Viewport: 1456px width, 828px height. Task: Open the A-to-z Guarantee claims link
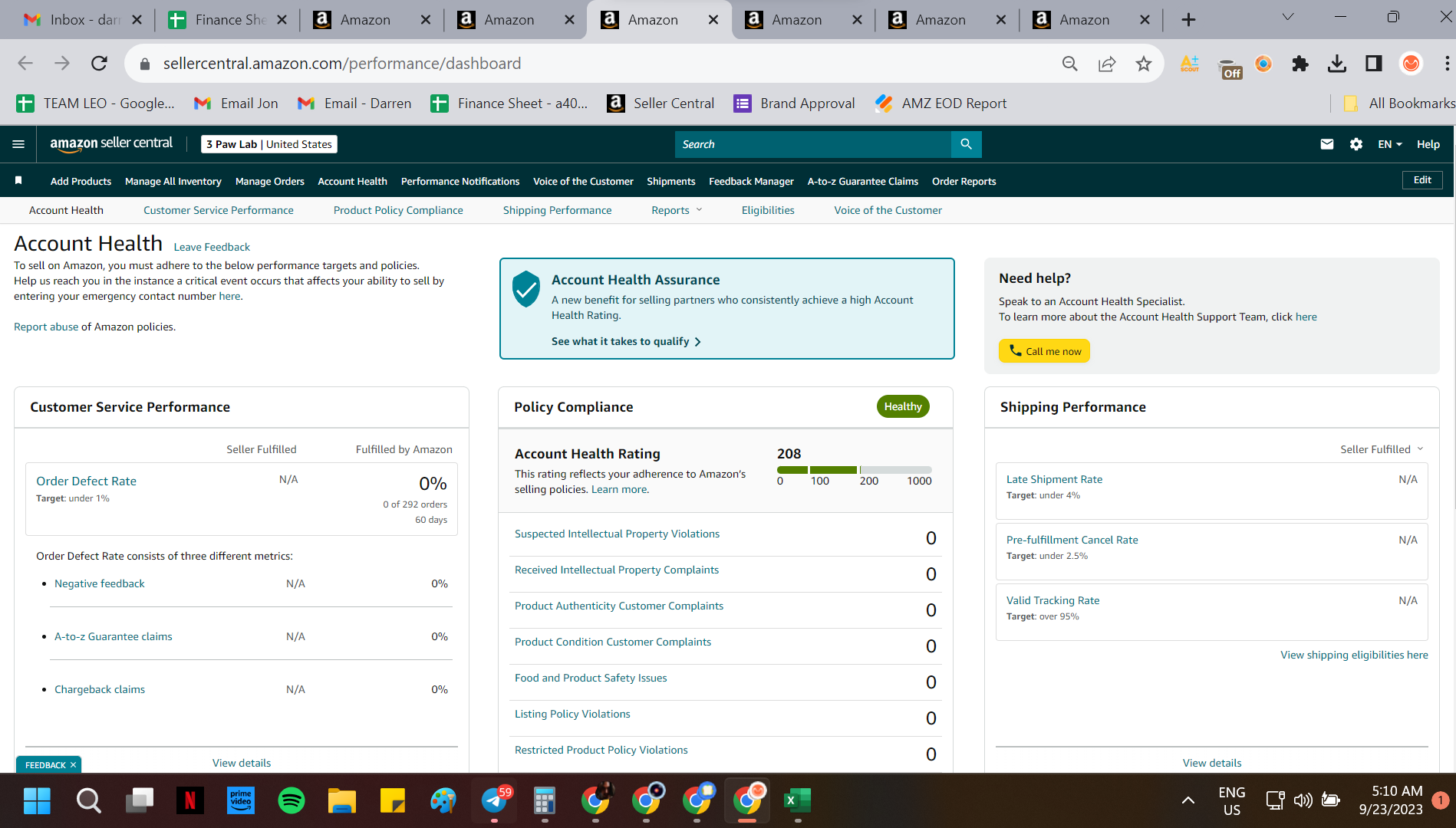pos(114,636)
